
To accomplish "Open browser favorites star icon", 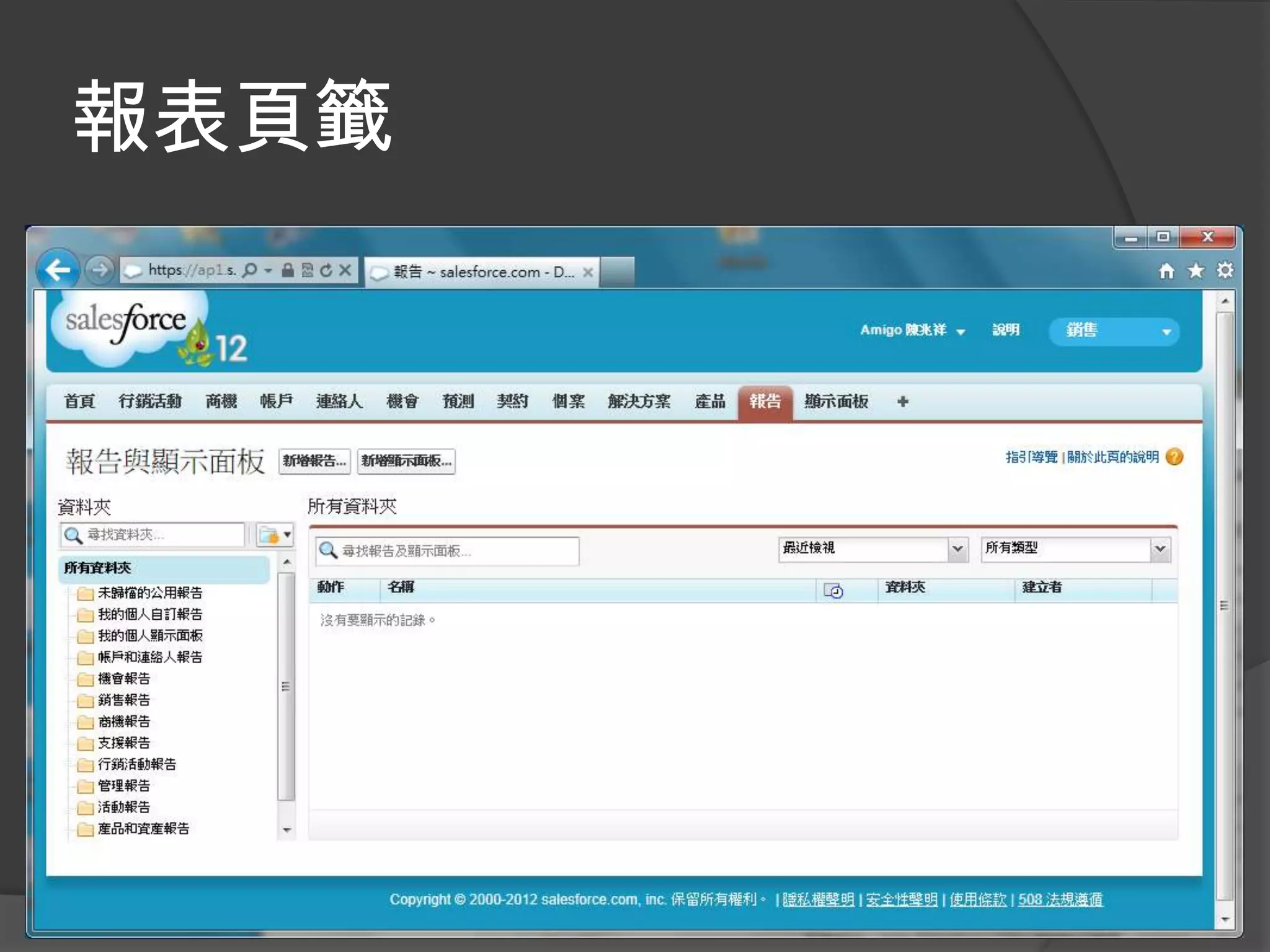I will pyautogui.click(x=1196, y=271).
